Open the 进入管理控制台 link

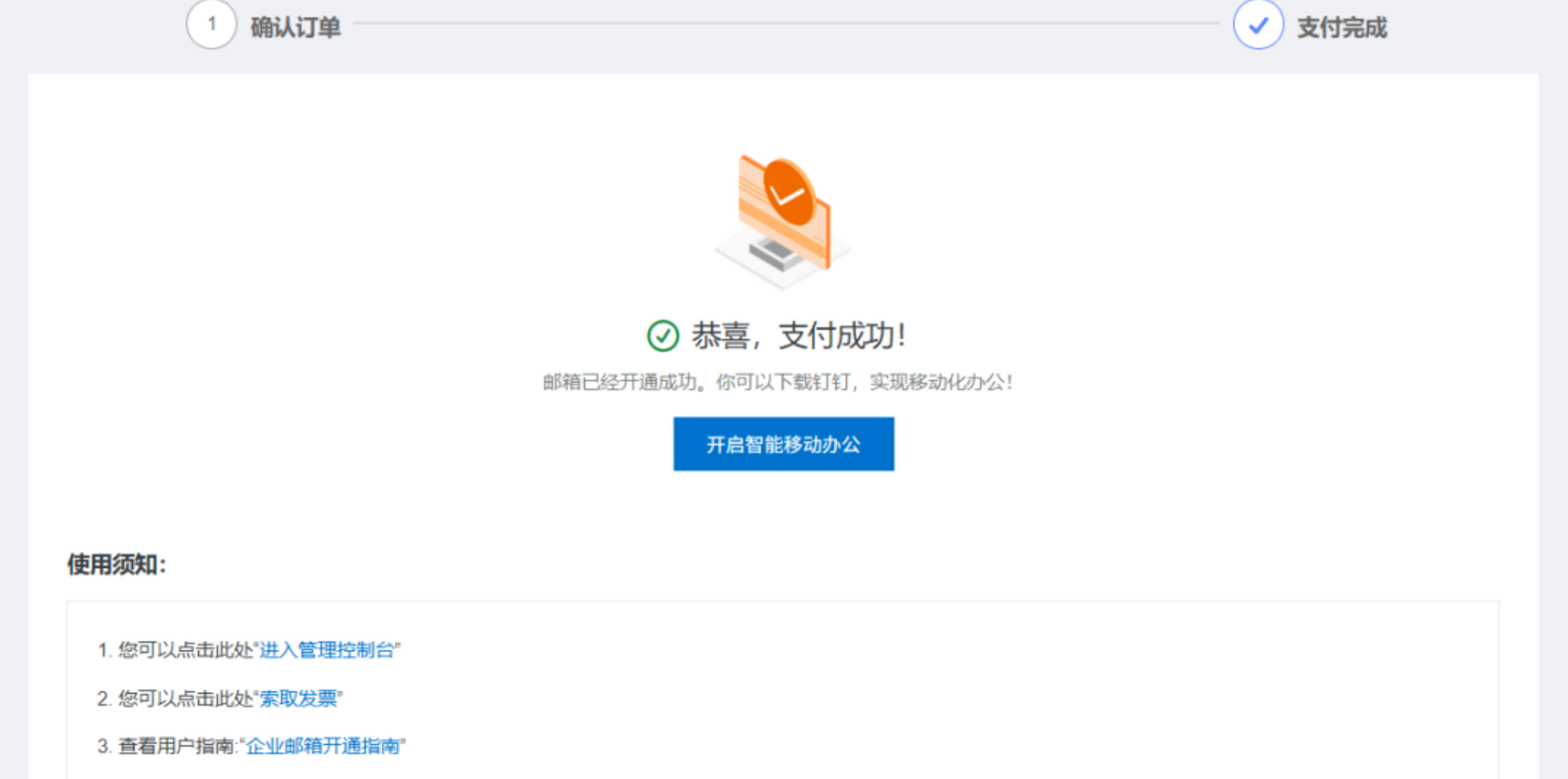tap(327, 650)
